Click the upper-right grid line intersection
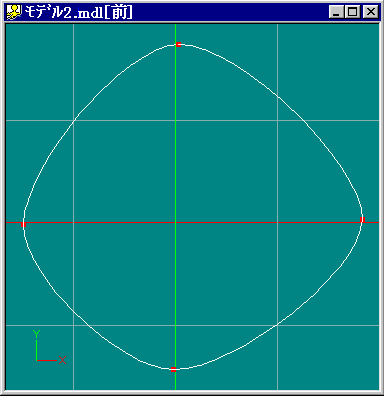Viewport: 384px width, 396px height. (277, 120)
